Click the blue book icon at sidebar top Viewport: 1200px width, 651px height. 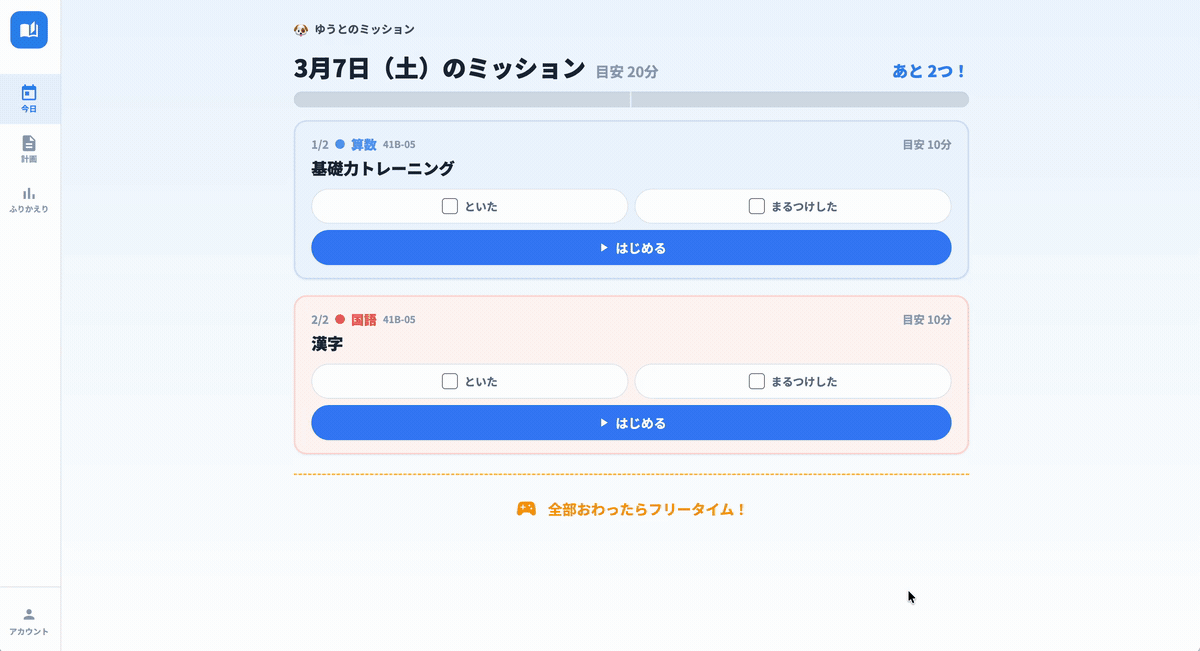click(x=29, y=29)
